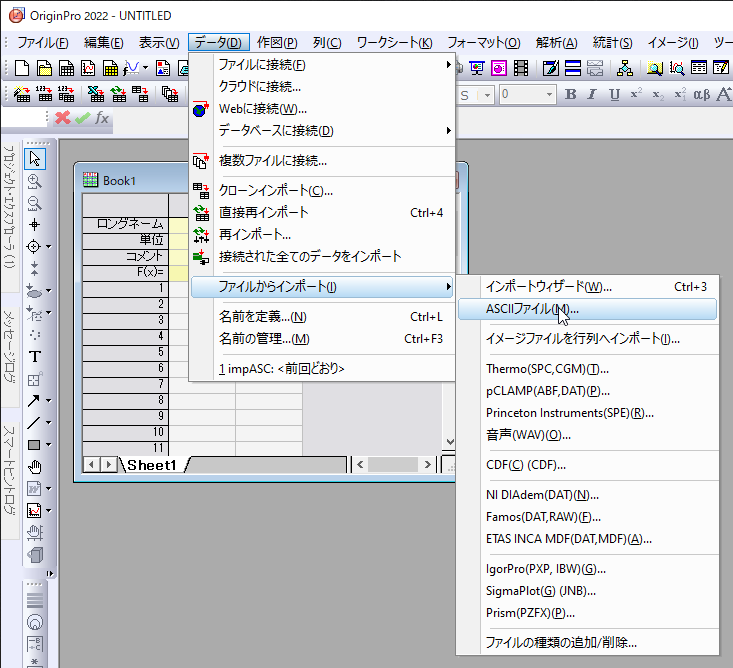
Task: Select 名前を定義(N) menu entry
Action: [323, 317]
